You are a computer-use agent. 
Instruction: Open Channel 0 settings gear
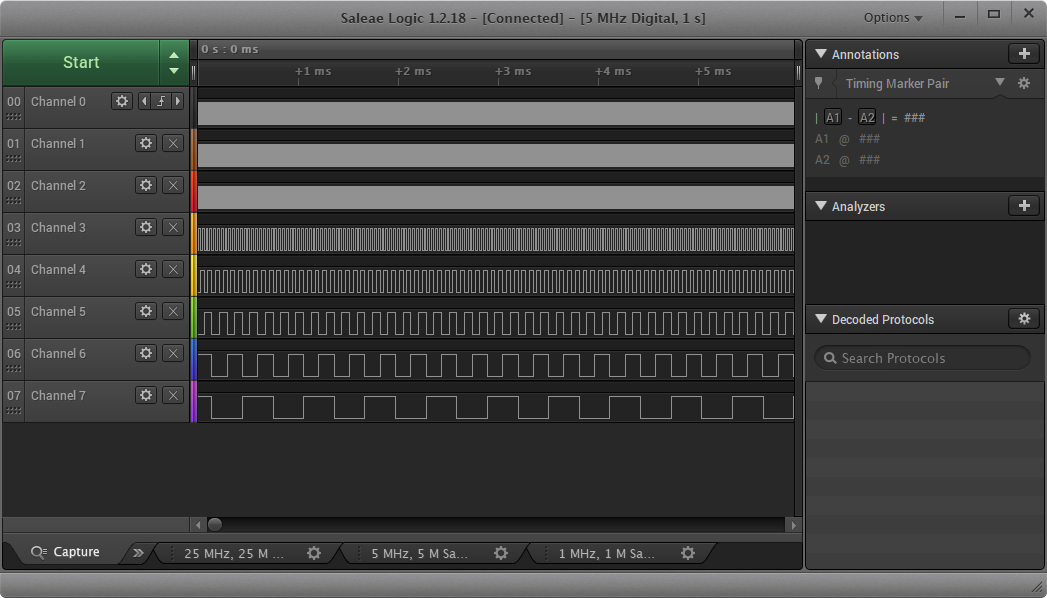click(x=122, y=101)
